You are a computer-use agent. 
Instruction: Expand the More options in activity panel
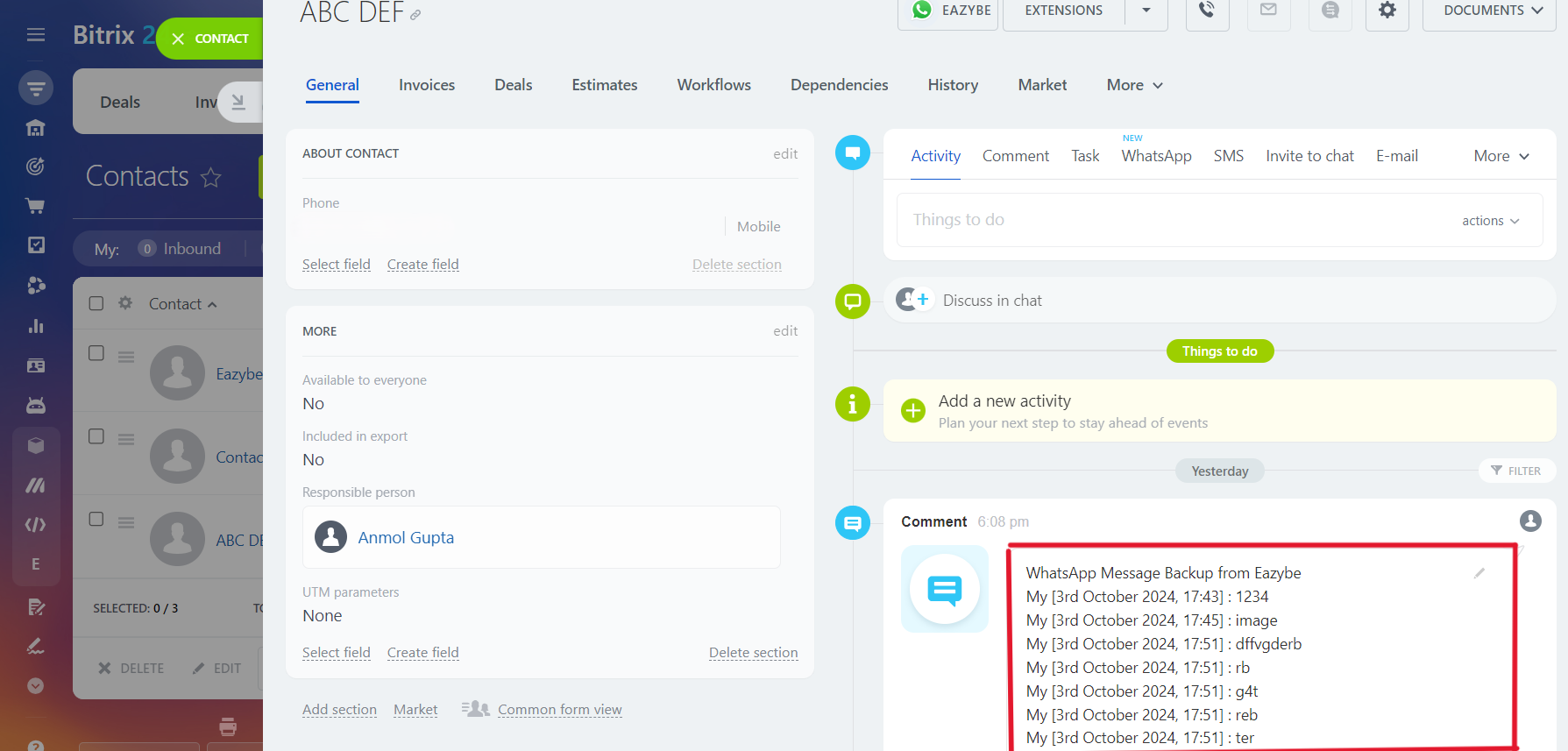pyautogui.click(x=1501, y=156)
